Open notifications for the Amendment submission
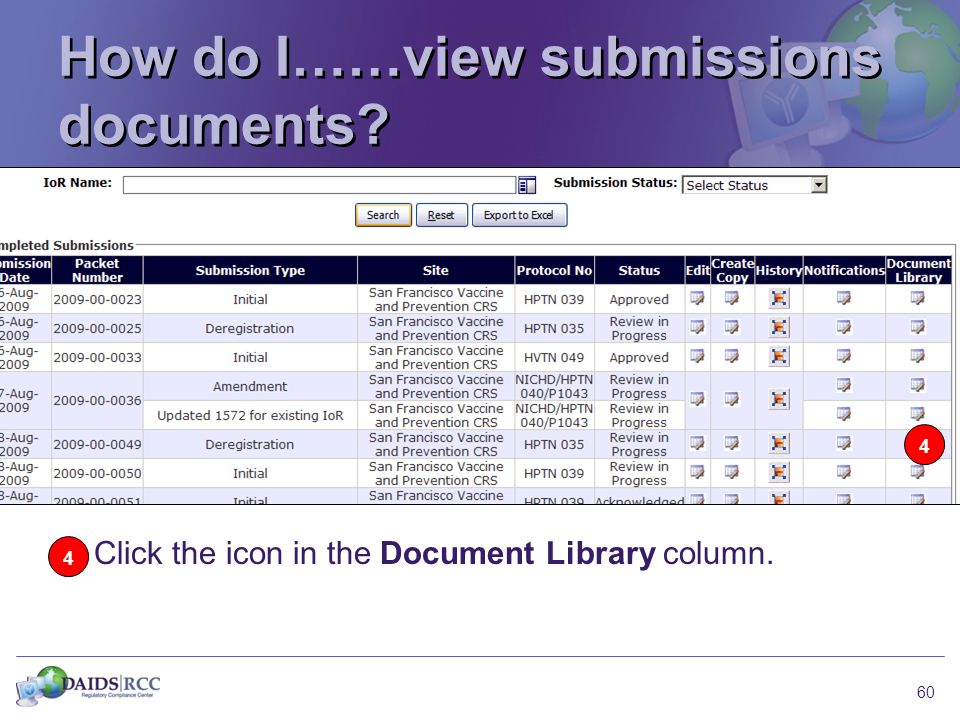Screen dimensions: 960x720 tap(844, 385)
